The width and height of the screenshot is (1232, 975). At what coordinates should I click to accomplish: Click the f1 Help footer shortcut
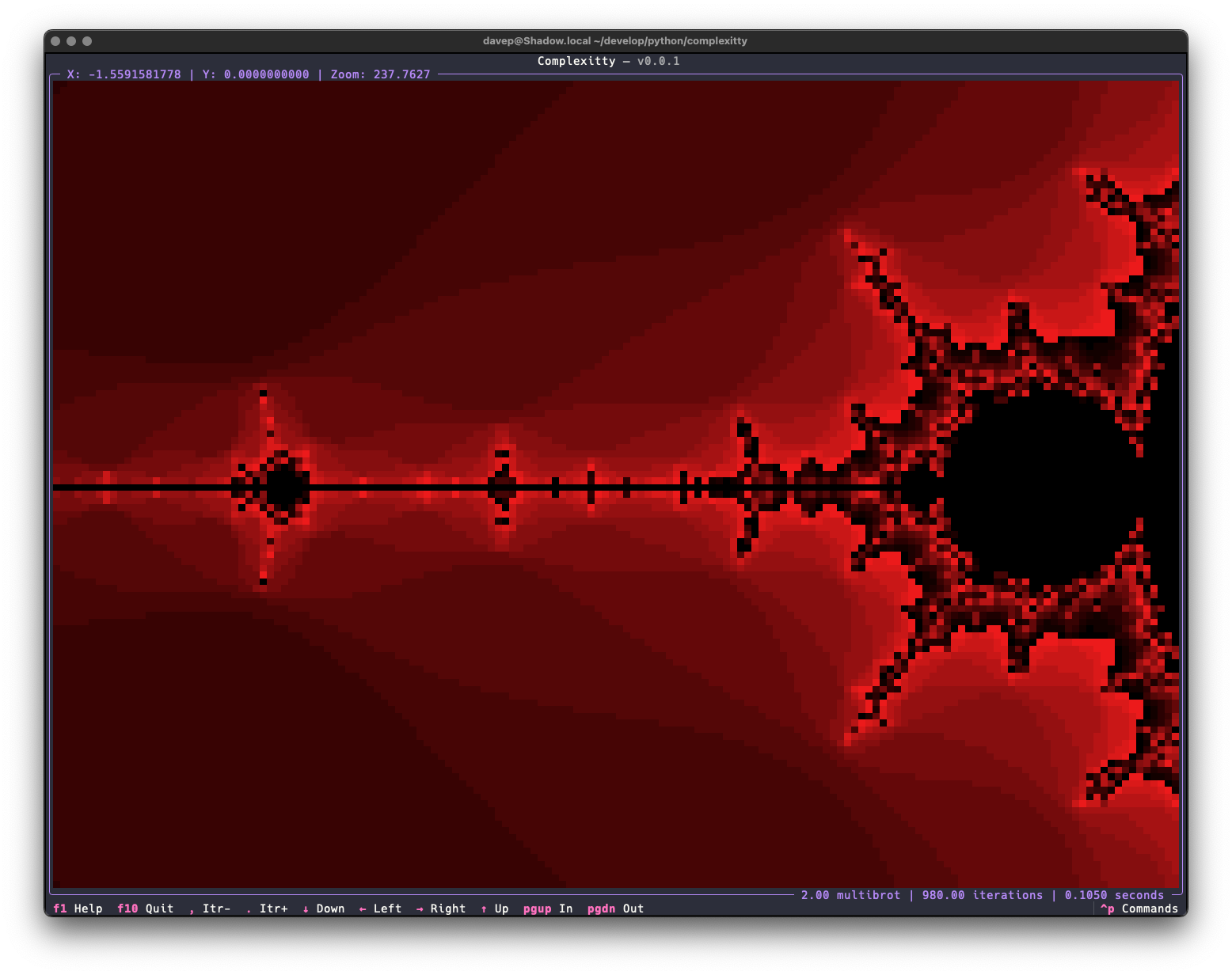(78, 909)
